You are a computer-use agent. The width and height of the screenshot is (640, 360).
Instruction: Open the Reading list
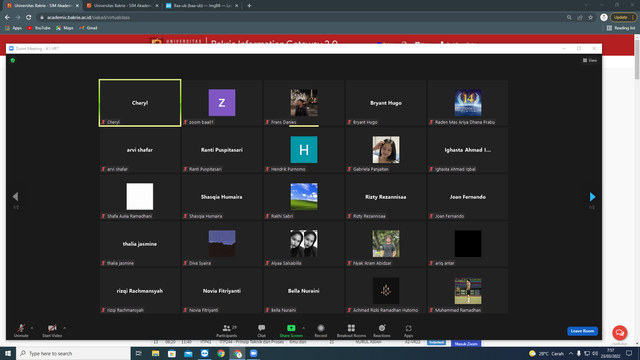tap(621, 28)
